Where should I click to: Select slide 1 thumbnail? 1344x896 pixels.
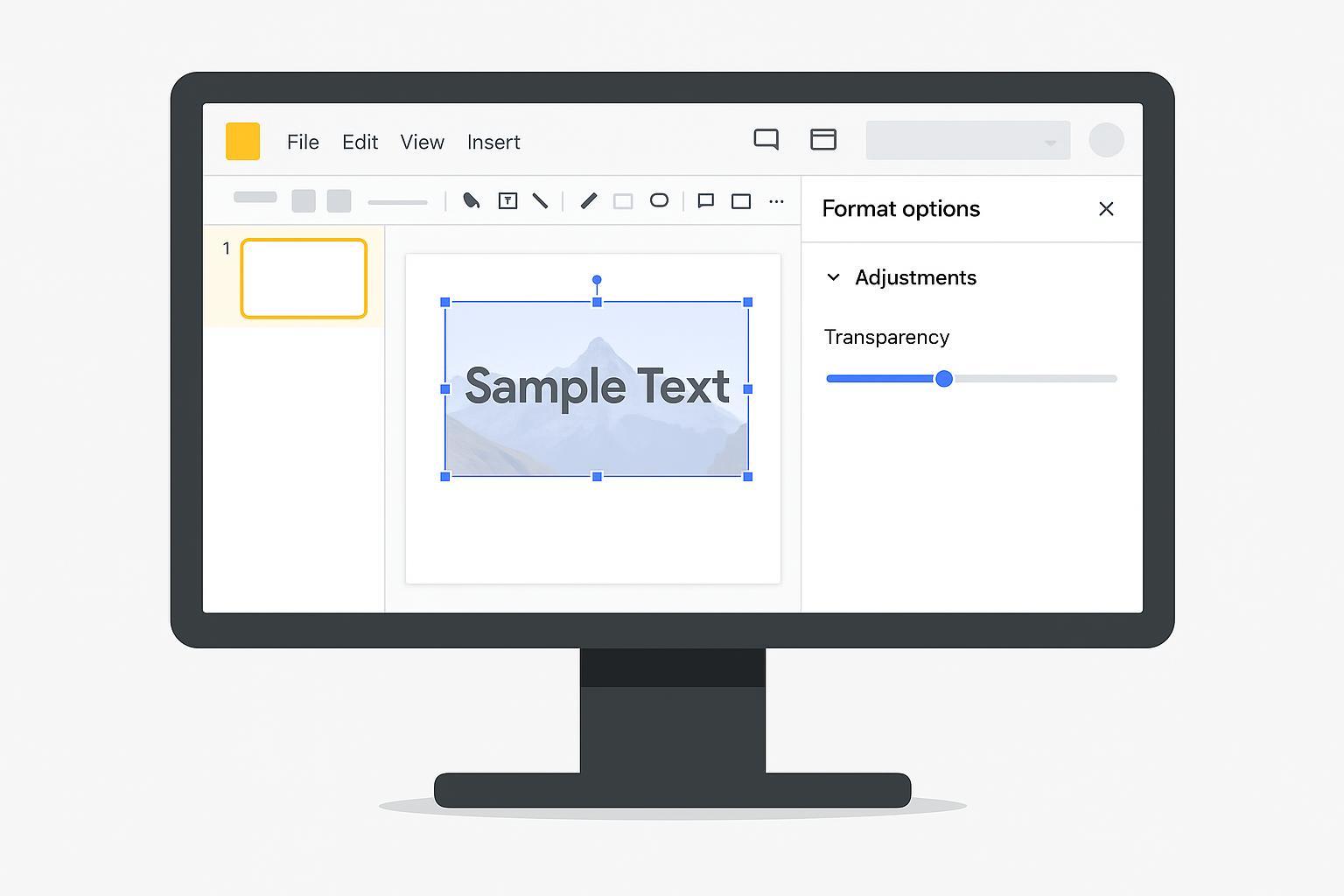coord(304,278)
